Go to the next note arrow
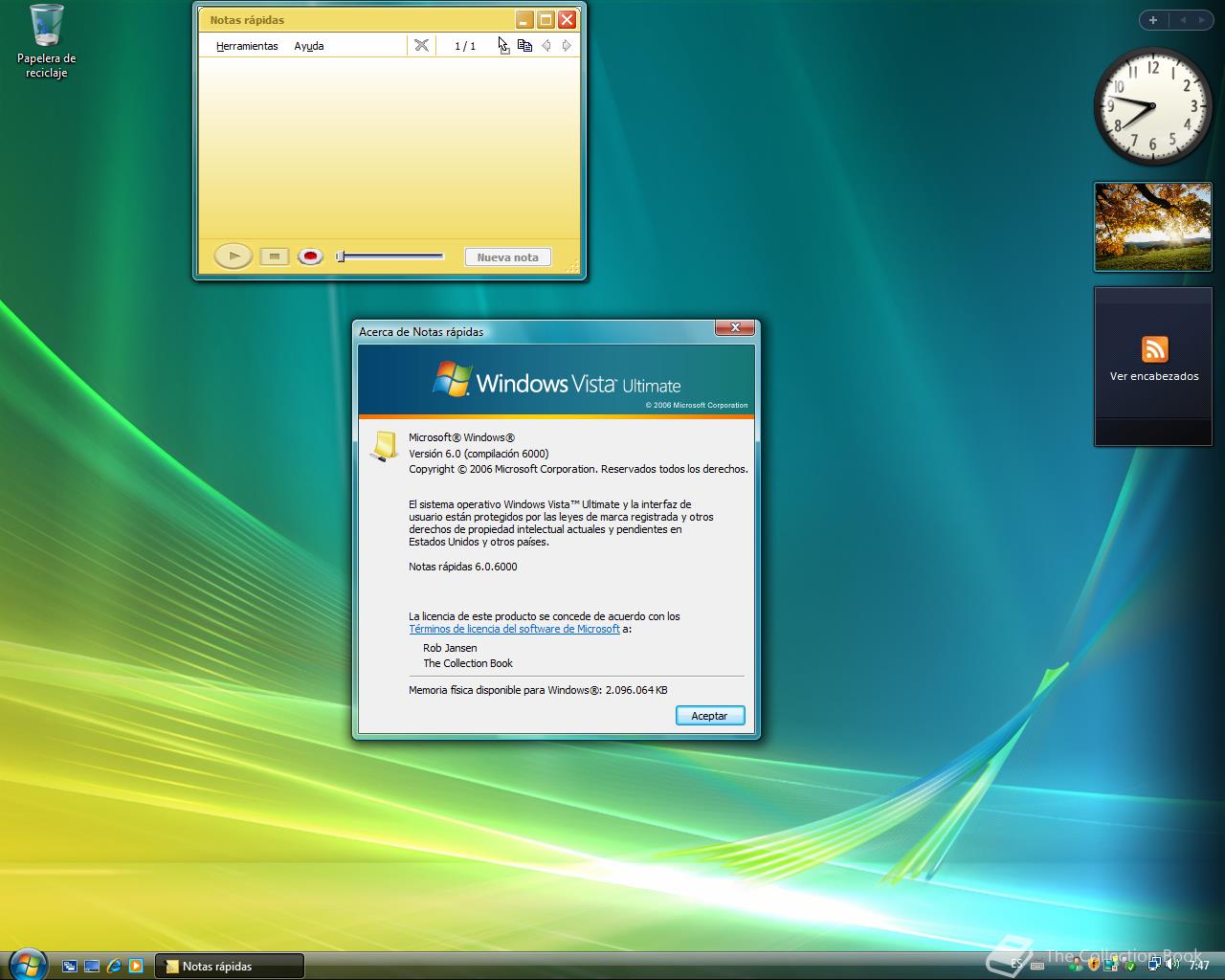The image size is (1225, 980). click(567, 45)
